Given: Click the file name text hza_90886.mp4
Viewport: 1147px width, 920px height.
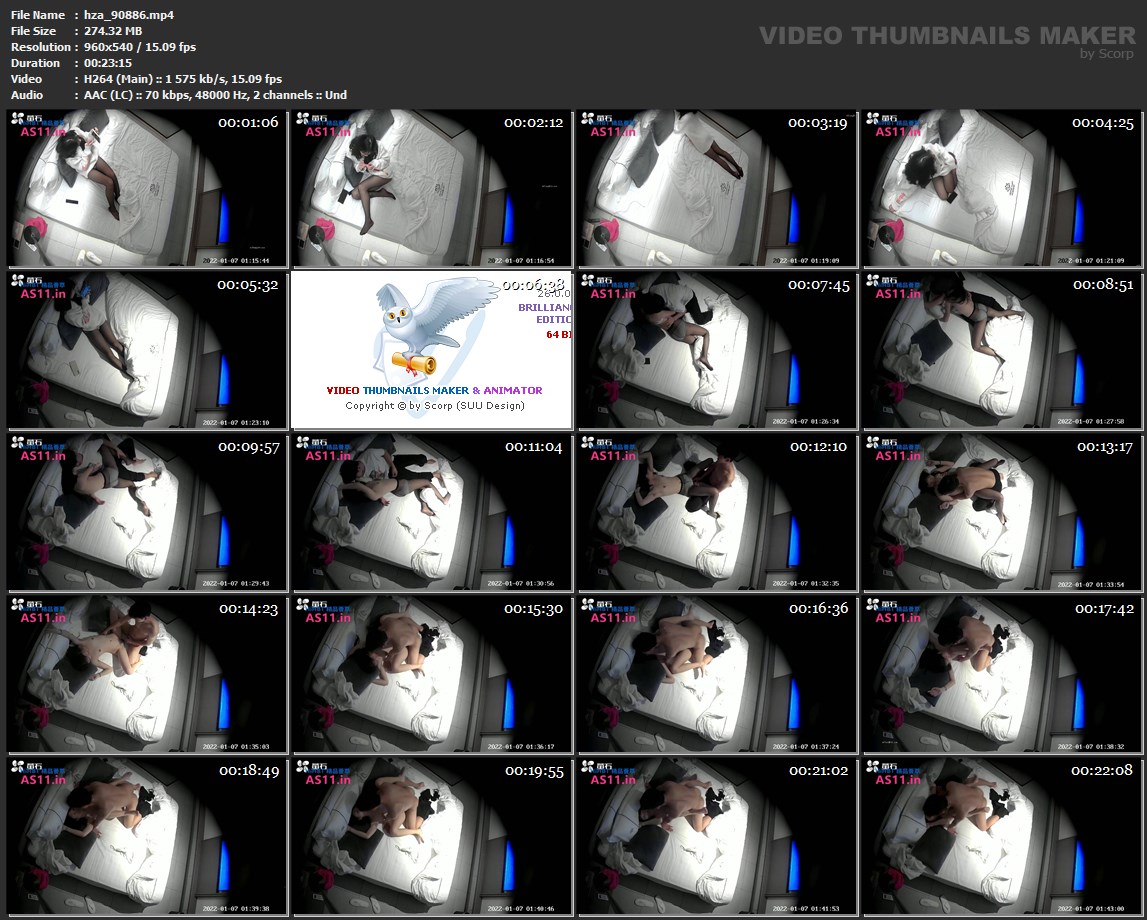Looking at the screenshot, I should tap(129, 15).
